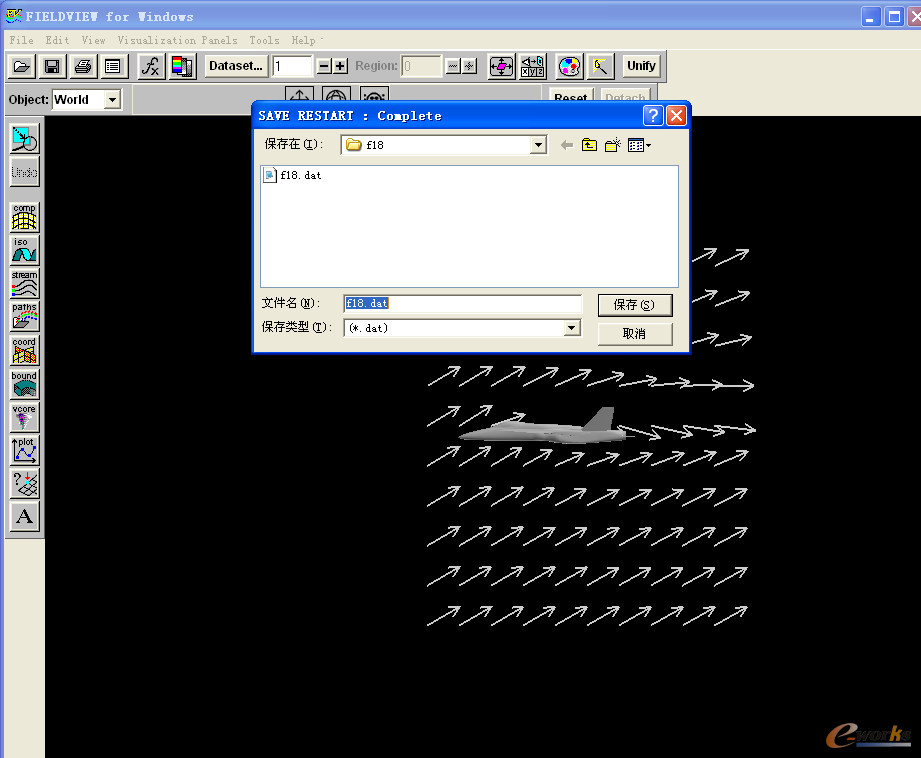921x758 pixels.
Task: Open the Tools menu
Action: (264, 41)
